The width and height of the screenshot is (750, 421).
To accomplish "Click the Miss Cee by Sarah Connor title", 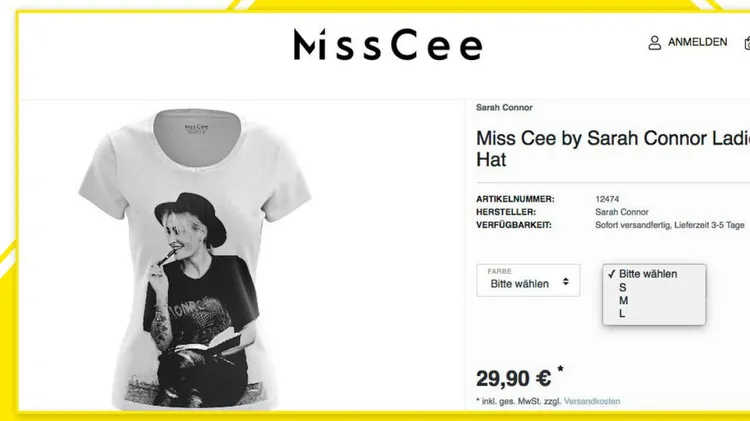I will [x=613, y=149].
